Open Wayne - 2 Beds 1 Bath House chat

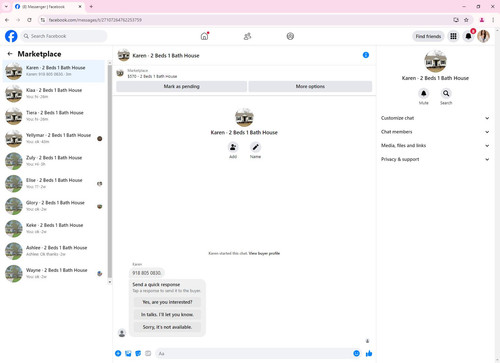click(54, 273)
